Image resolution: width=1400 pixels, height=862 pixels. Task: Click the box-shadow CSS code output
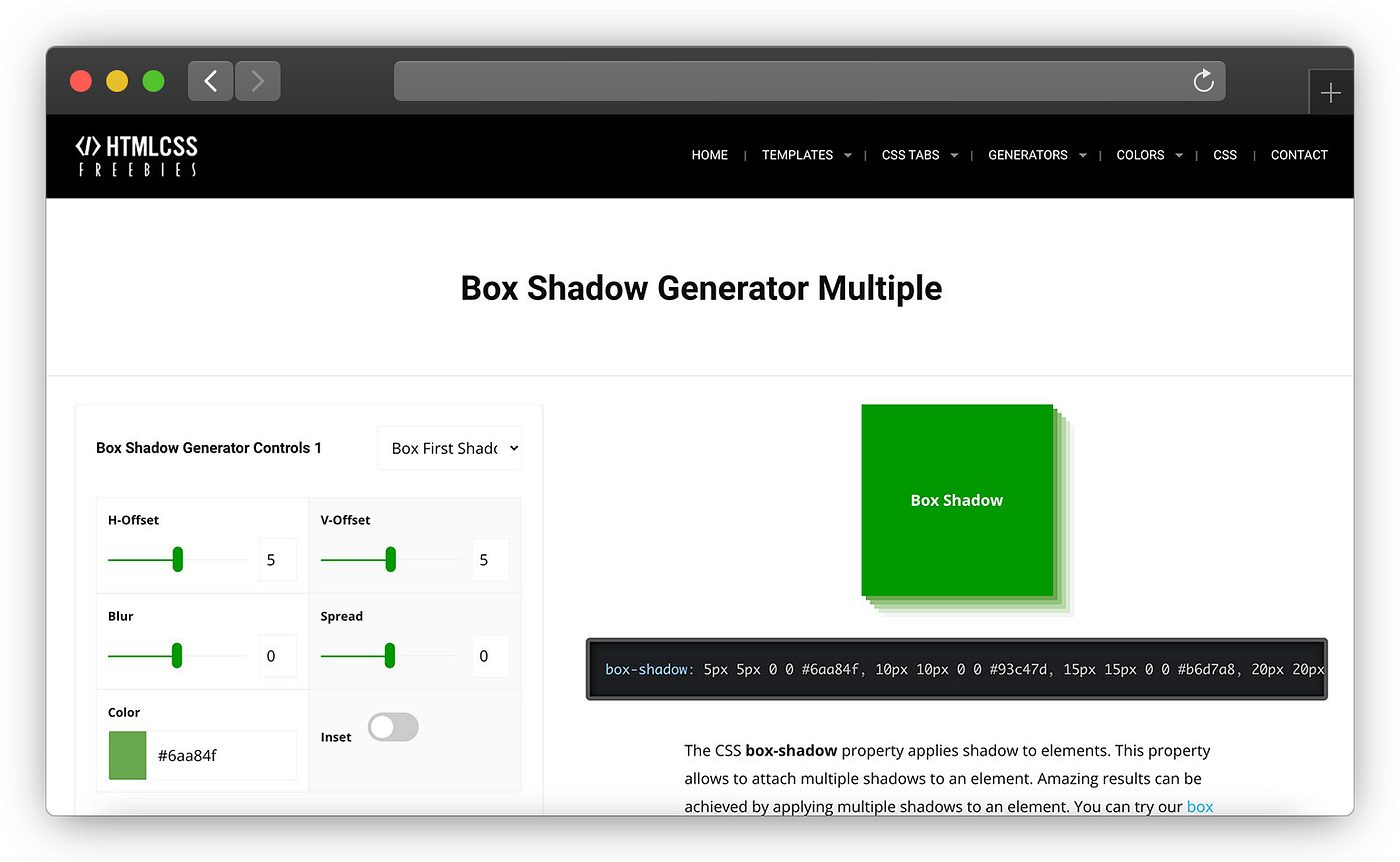pyautogui.click(x=956, y=669)
